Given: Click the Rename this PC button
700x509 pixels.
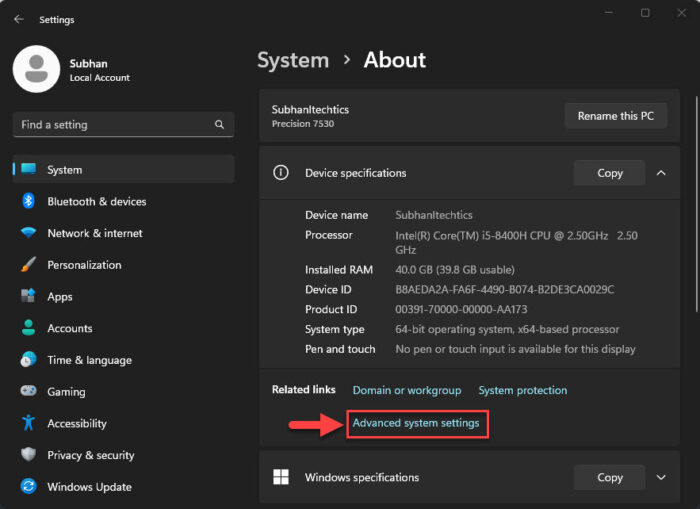Looking at the screenshot, I should coord(616,116).
